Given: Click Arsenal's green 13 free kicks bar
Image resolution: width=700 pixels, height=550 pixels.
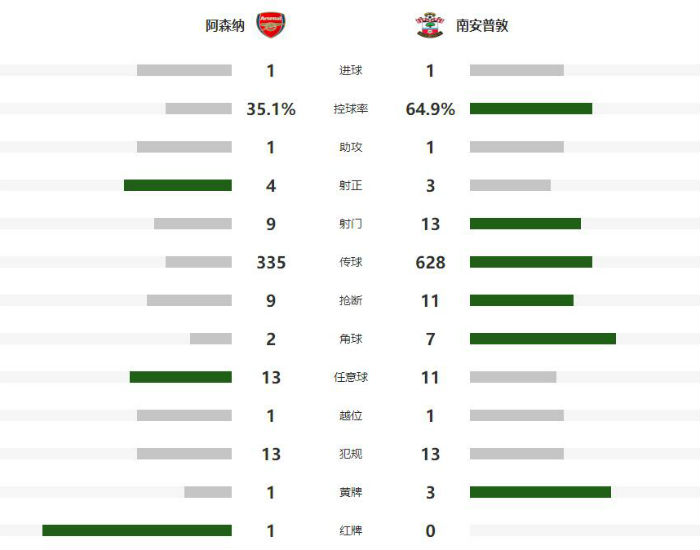Looking at the screenshot, I should tap(181, 377).
